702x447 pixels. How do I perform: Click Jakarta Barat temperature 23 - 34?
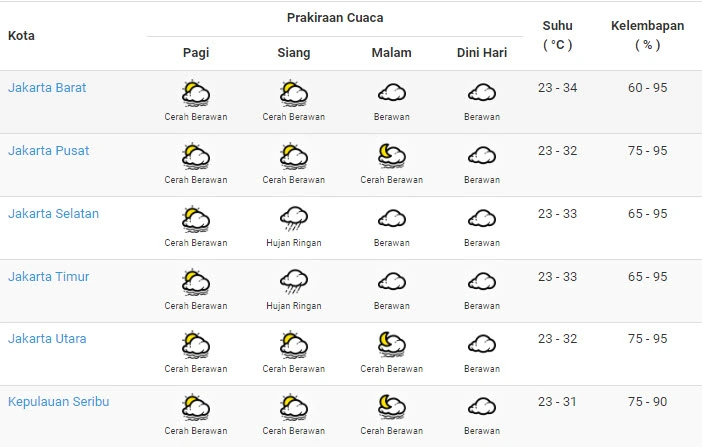(557, 88)
